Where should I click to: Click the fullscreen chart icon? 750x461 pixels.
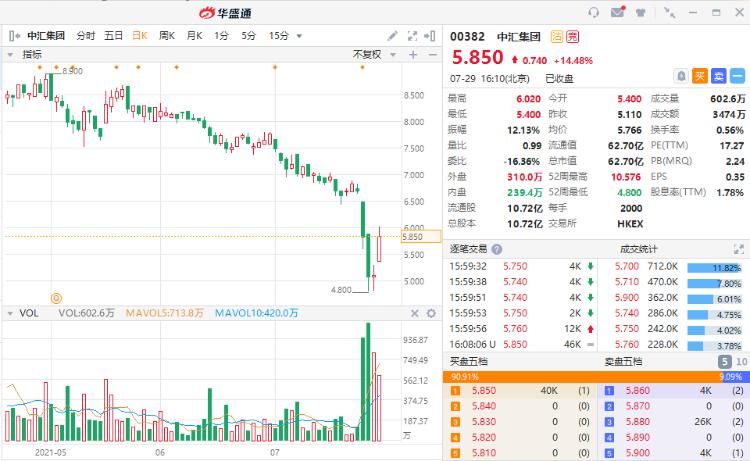point(412,36)
